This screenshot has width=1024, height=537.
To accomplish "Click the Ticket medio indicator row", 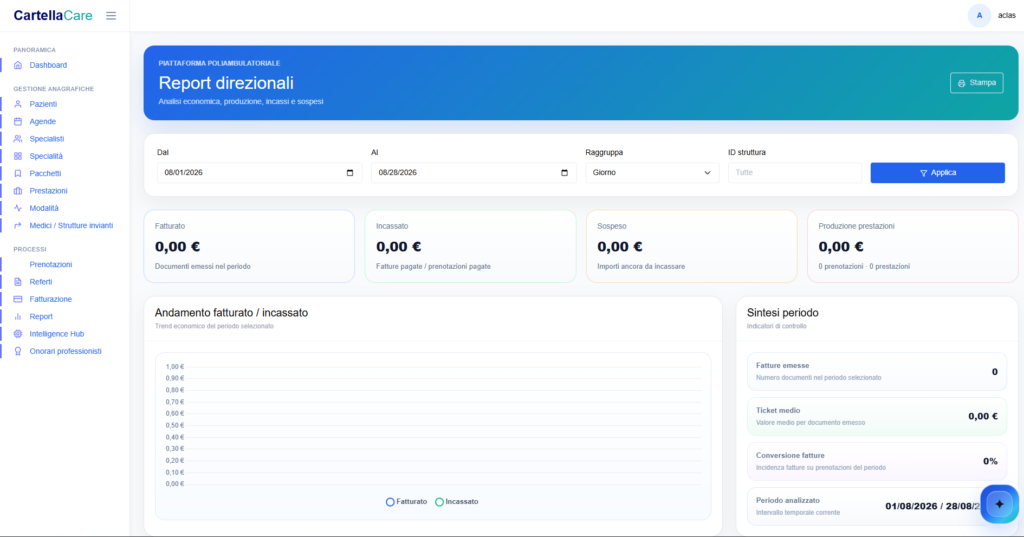I will (876, 416).
